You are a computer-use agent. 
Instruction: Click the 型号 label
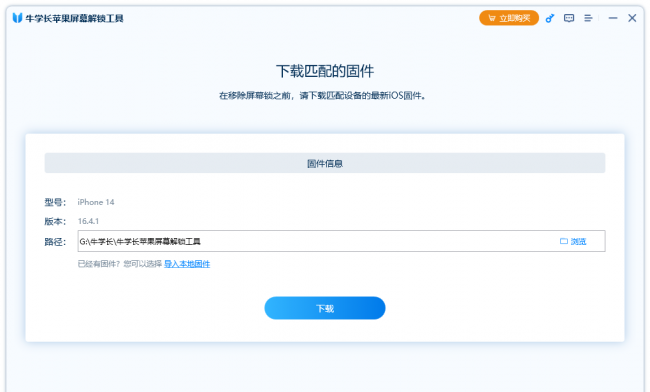[55, 202]
